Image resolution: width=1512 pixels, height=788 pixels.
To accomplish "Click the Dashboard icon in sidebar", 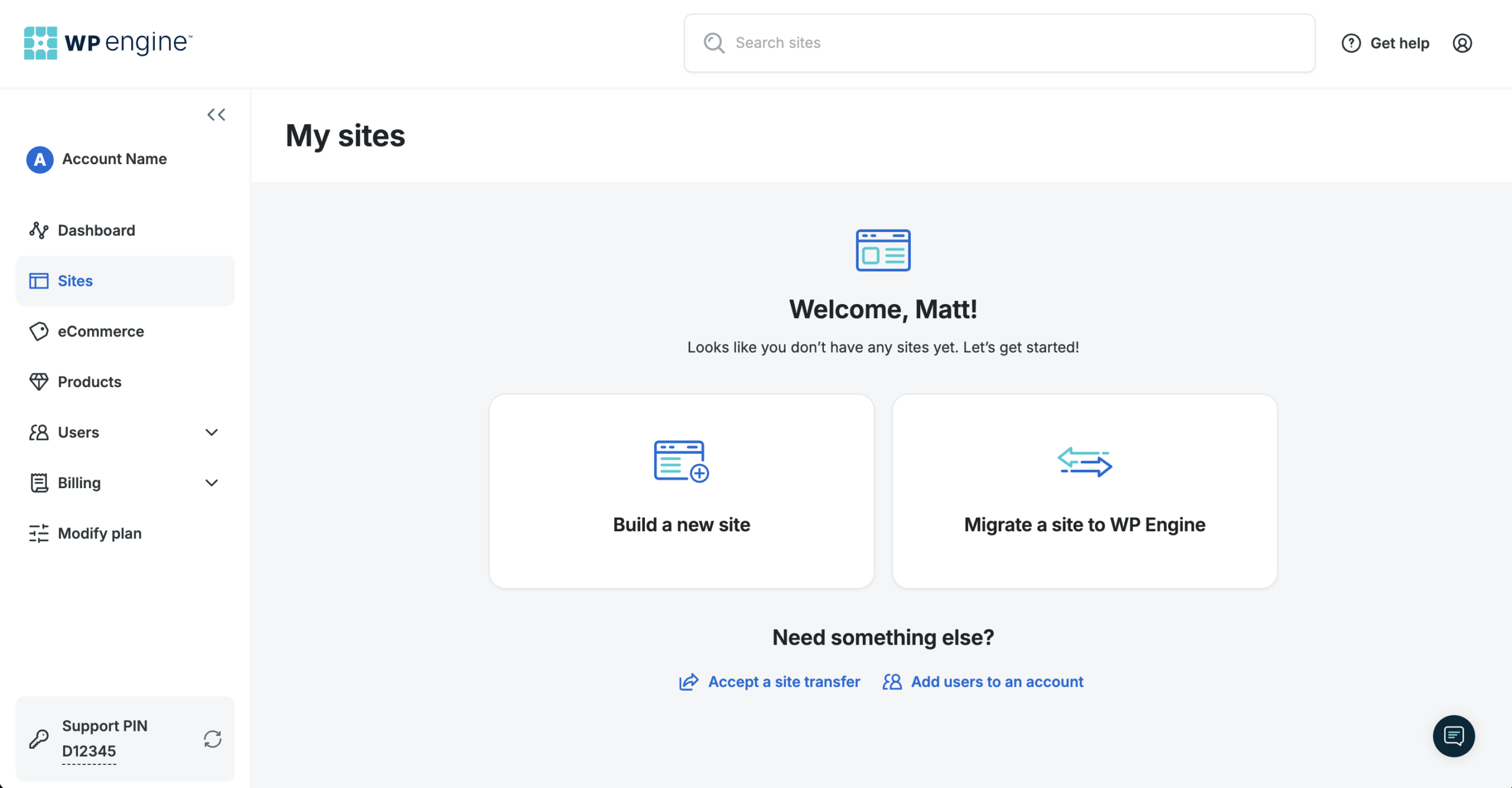I will coord(37,230).
